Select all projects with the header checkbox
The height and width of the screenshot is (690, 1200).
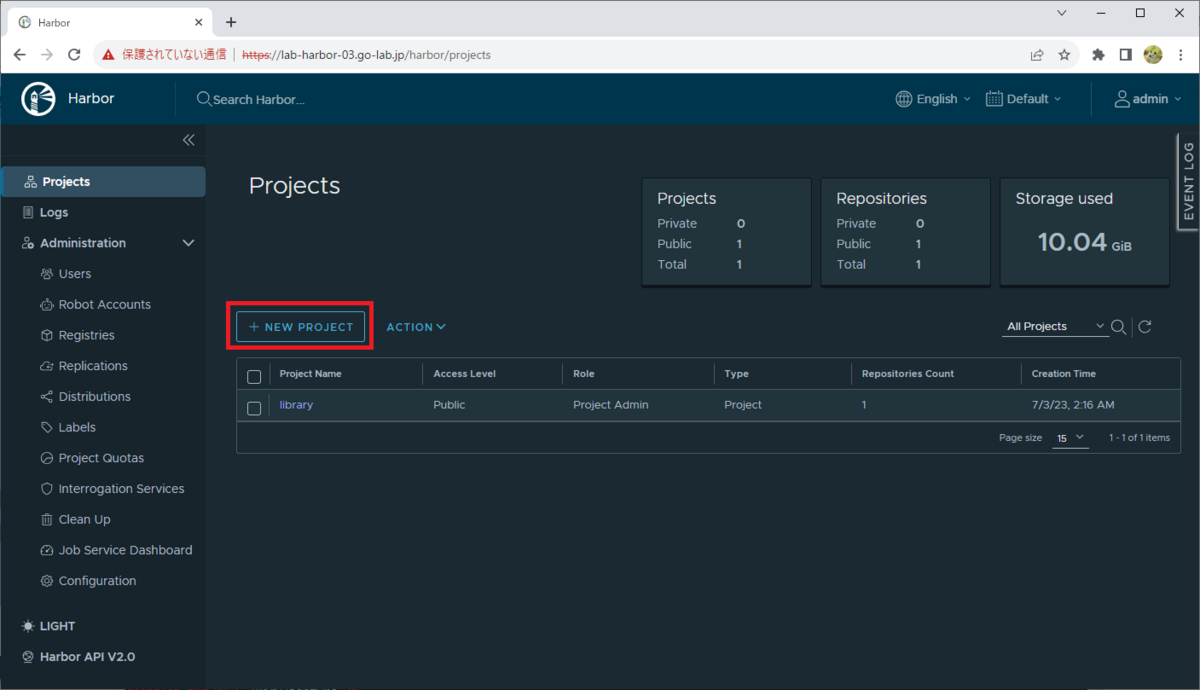pos(254,377)
